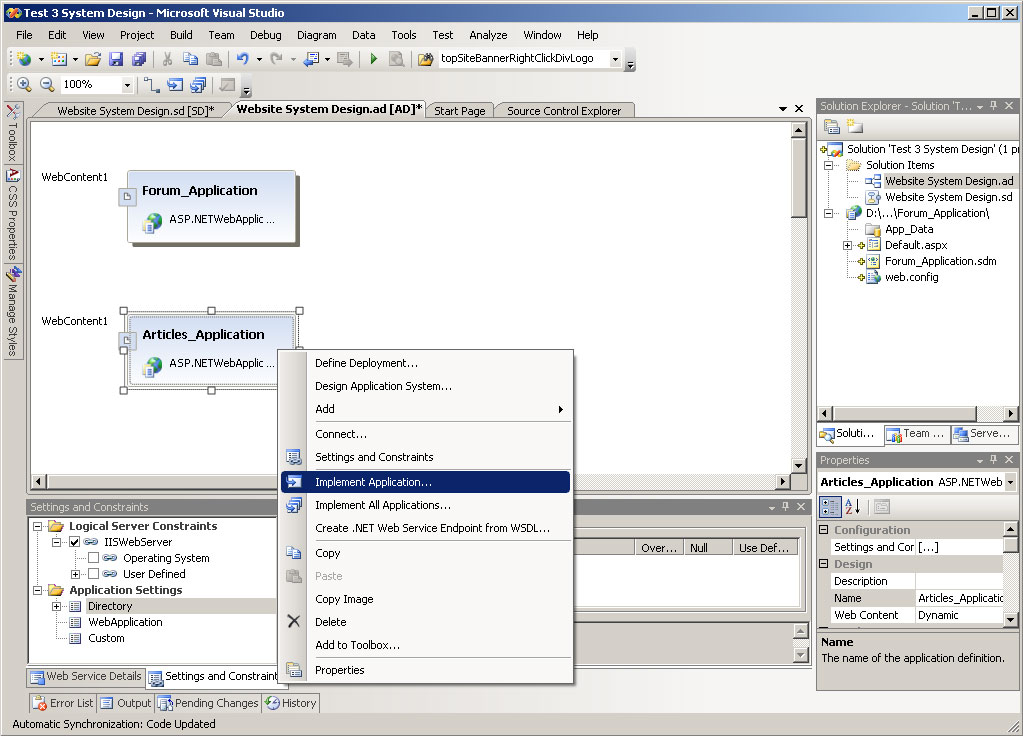Viewport: 1023px width, 736px height.
Task: Click the green Start Debugging arrow
Action: (373, 59)
